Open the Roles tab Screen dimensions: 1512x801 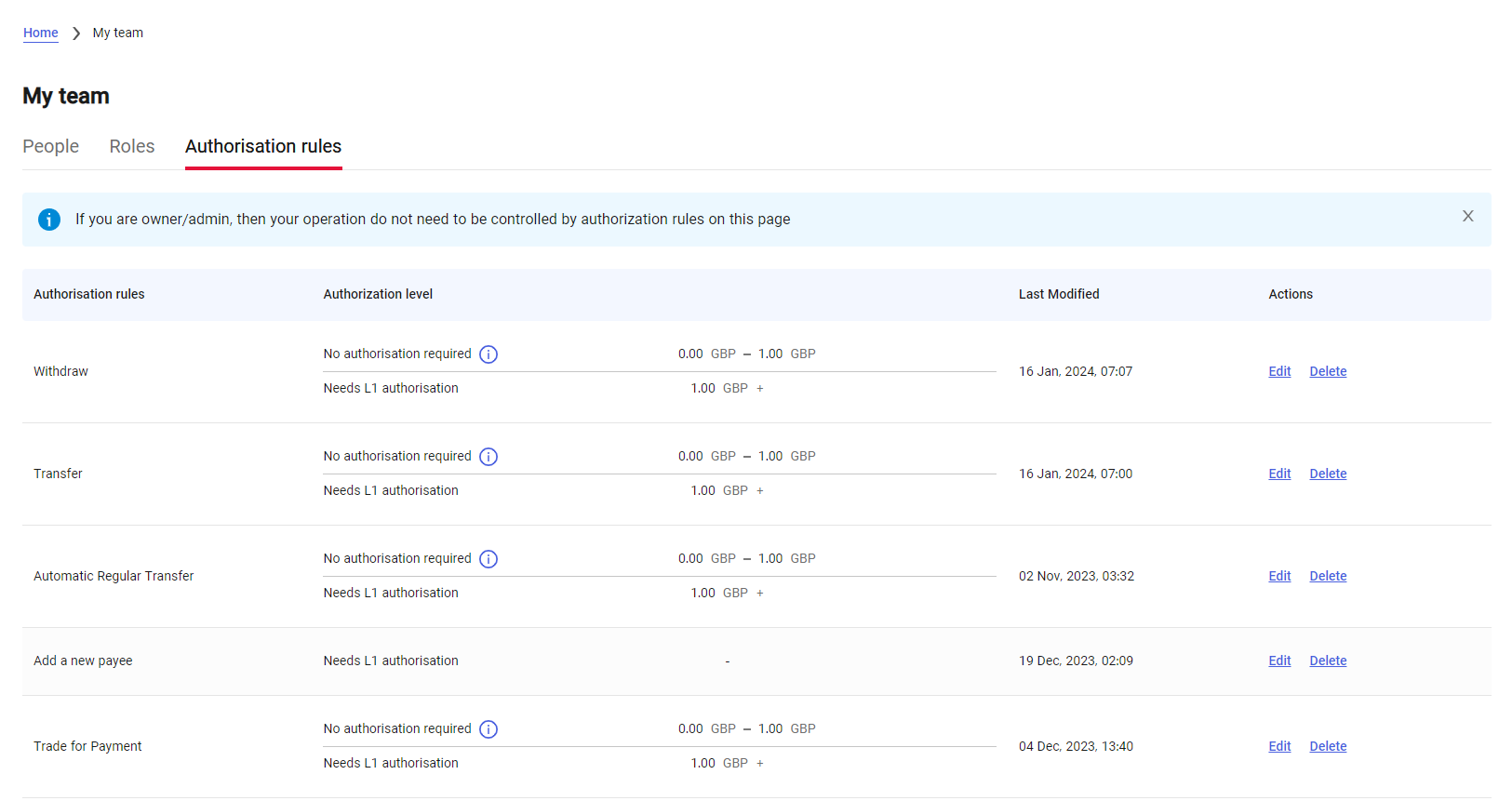132,146
